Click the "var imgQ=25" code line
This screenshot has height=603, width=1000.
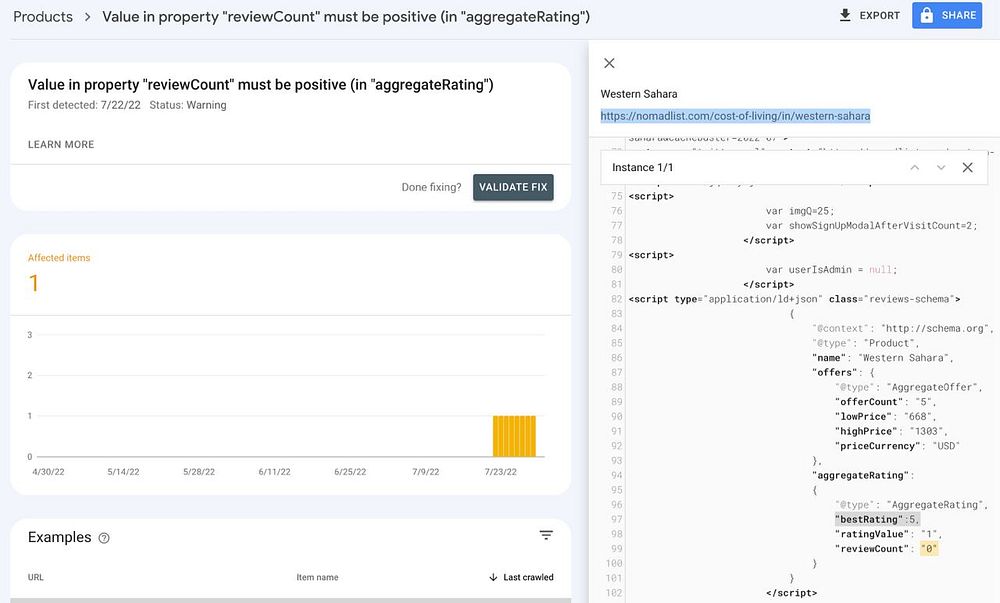[x=800, y=211]
